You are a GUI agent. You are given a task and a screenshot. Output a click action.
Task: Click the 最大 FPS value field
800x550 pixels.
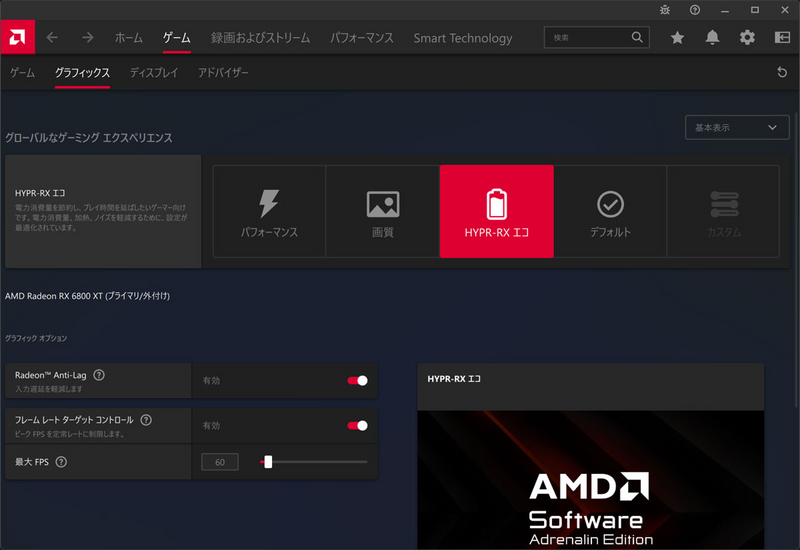(x=220, y=462)
